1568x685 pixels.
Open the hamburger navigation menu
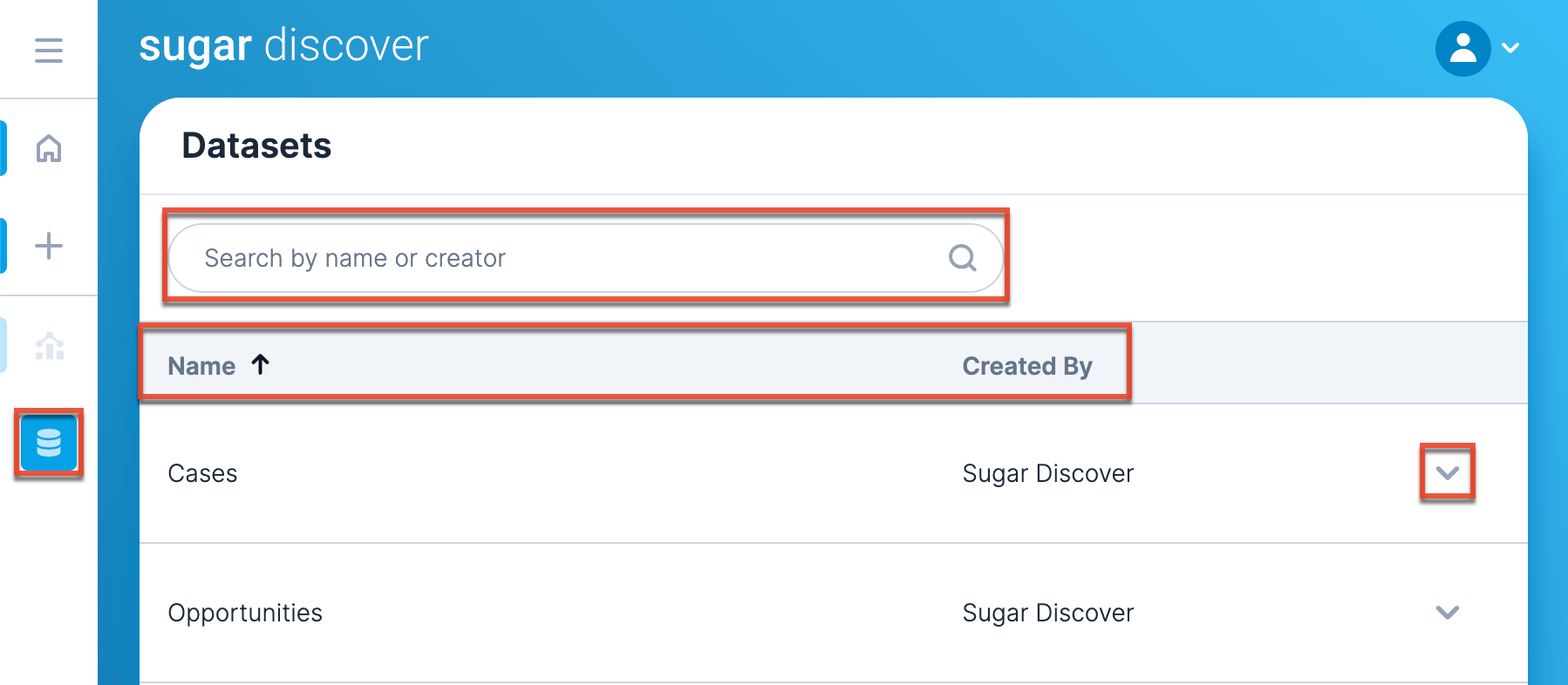(x=49, y=50)
